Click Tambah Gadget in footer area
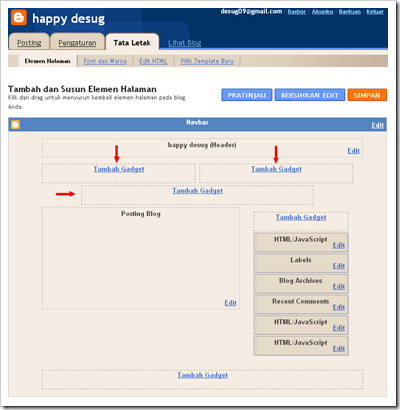The image size is (400, 410). [202, 375]
